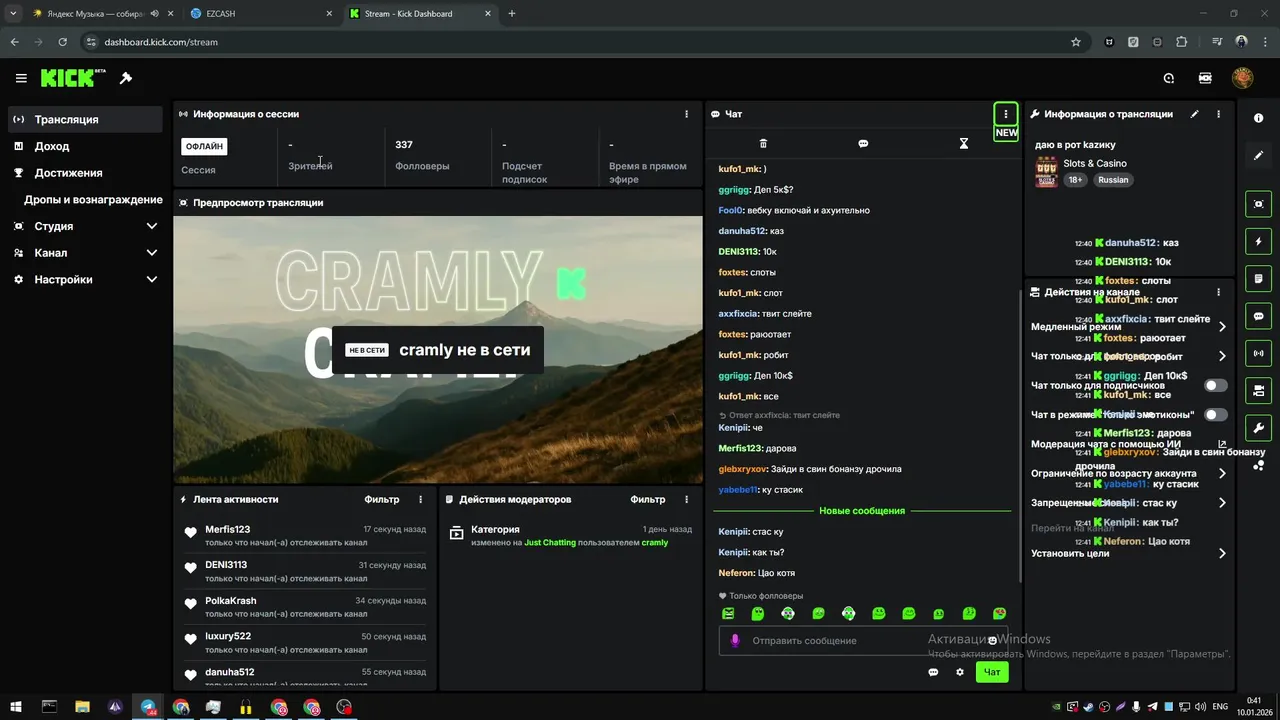
Task: Click the microphone icon in the message box
Action: tap(735, 640)
